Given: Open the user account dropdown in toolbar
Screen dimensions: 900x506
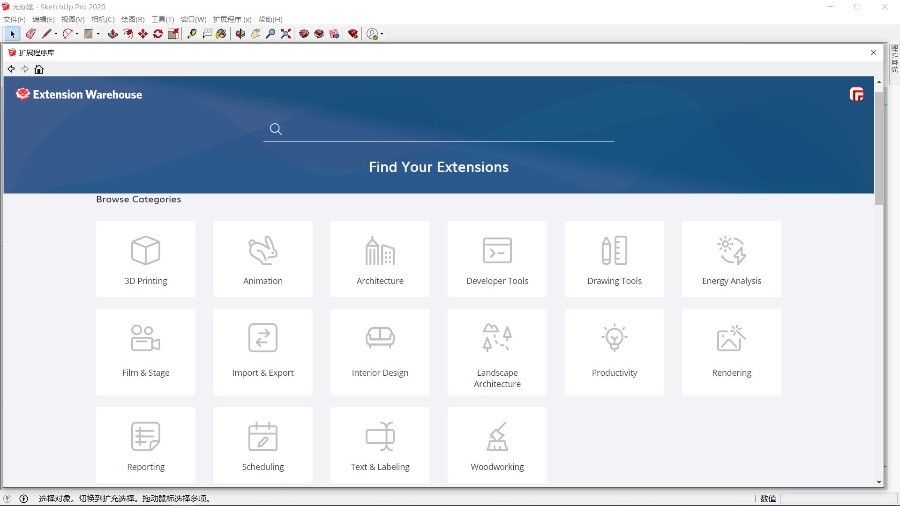Looking at the screenshot, I should (382, 35).
